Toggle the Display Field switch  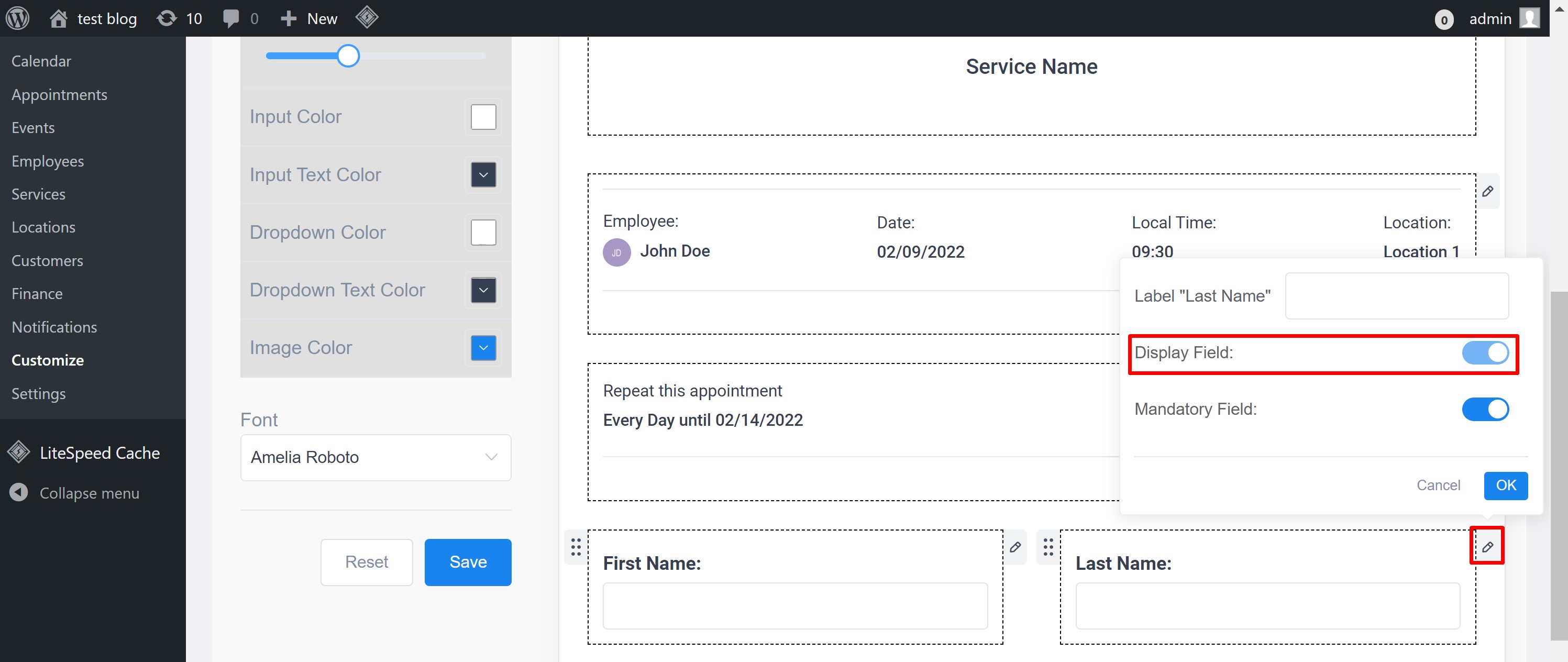click(1485, 352)
